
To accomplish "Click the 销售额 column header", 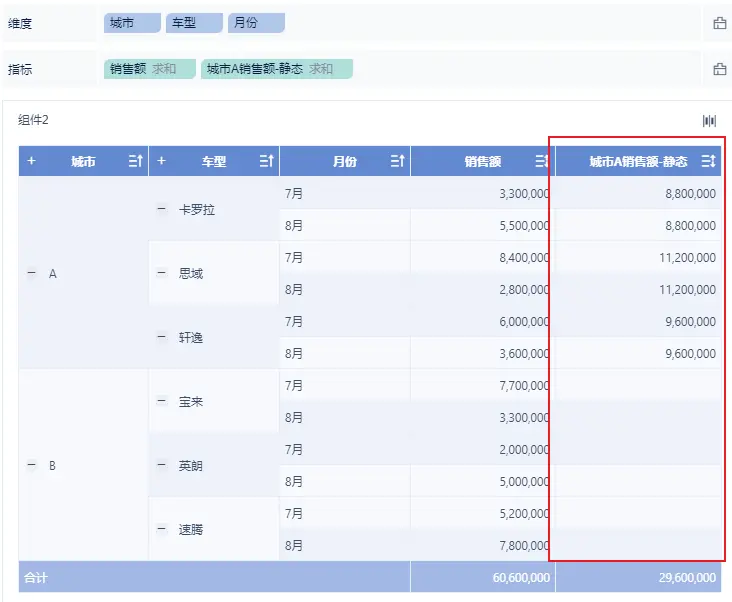I will point(483,161).
